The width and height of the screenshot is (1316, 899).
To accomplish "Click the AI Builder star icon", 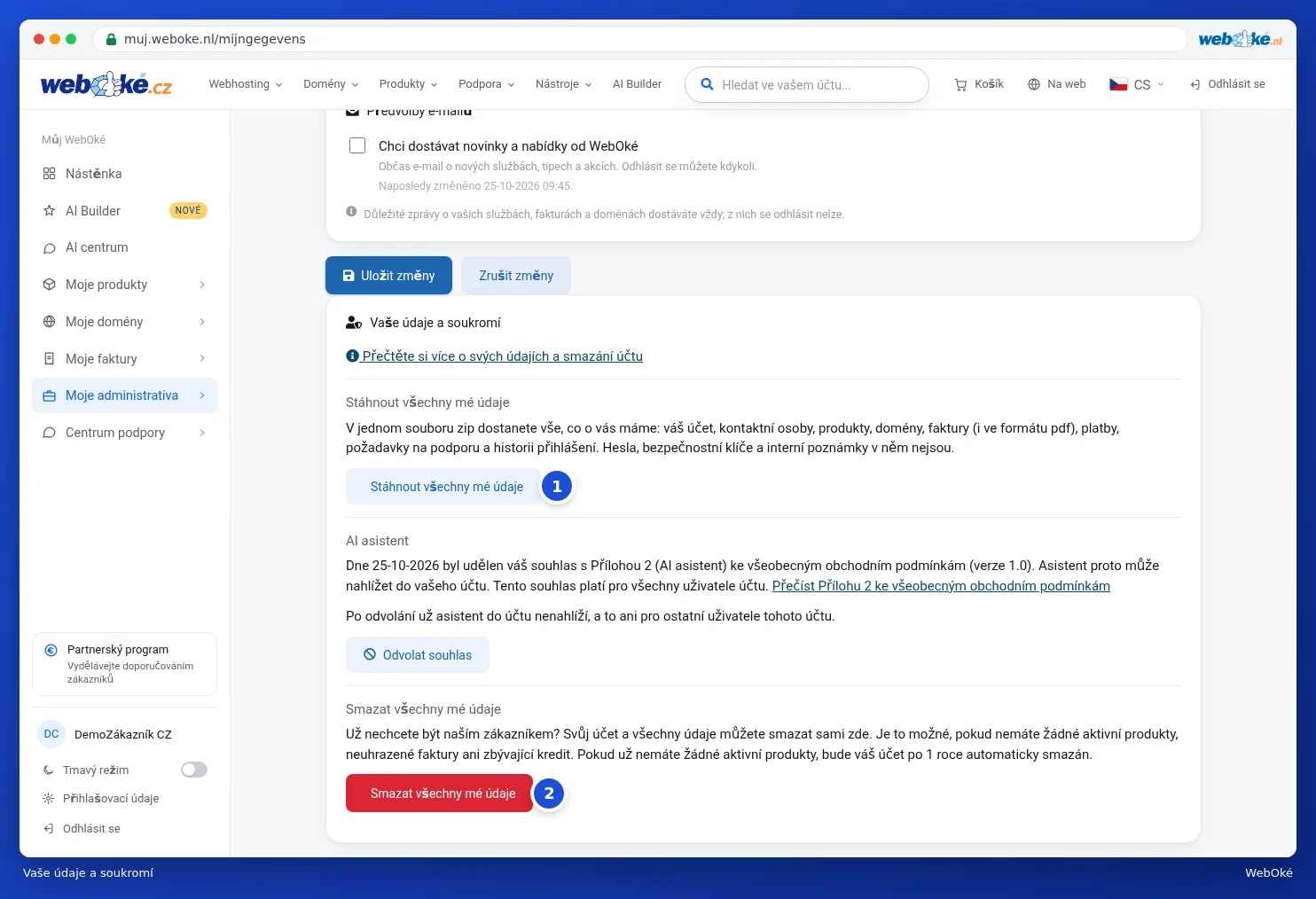I will 49,211.
